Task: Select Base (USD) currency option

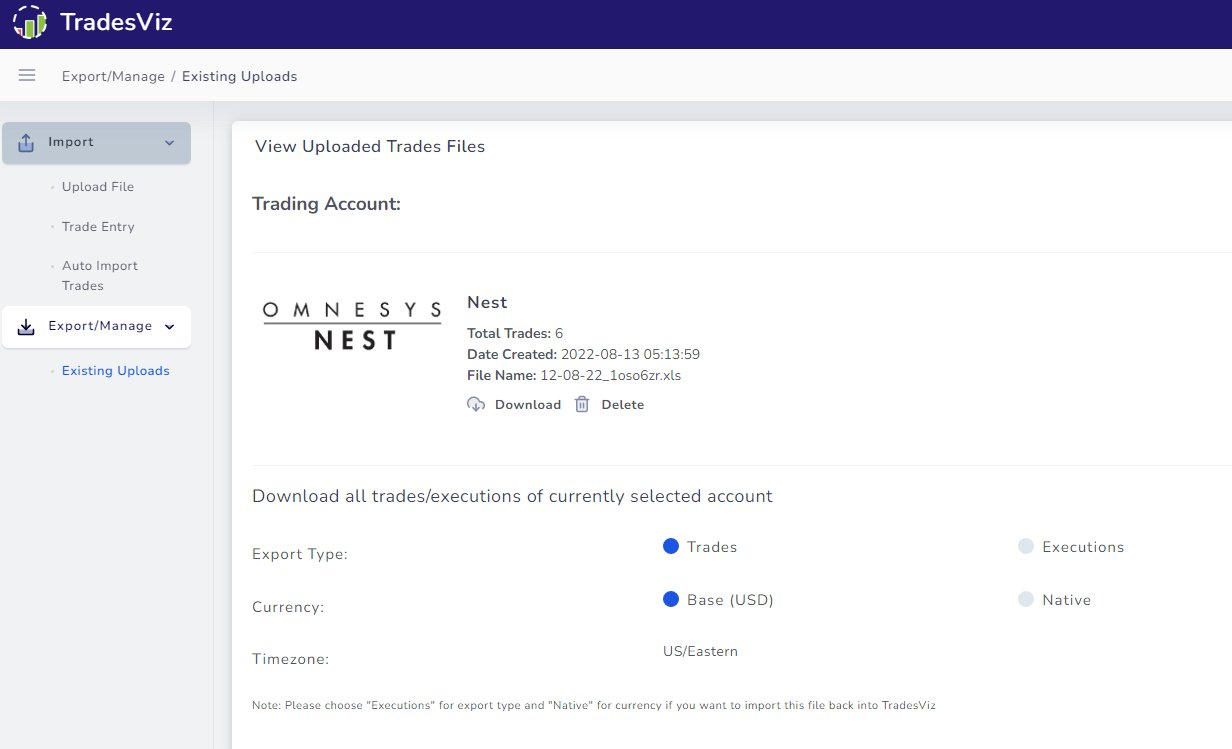Action: pyautogui.click(x=671, y=599)
